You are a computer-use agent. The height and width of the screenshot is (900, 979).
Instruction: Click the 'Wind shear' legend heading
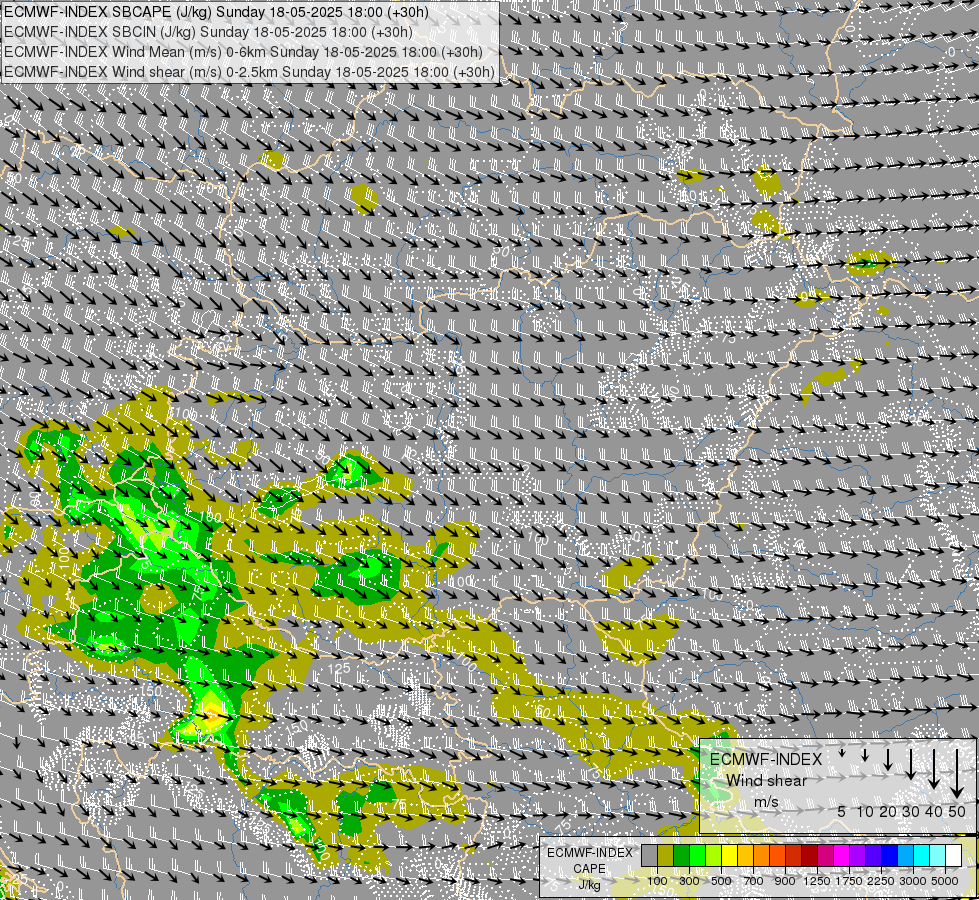click(x=767, y=781)
